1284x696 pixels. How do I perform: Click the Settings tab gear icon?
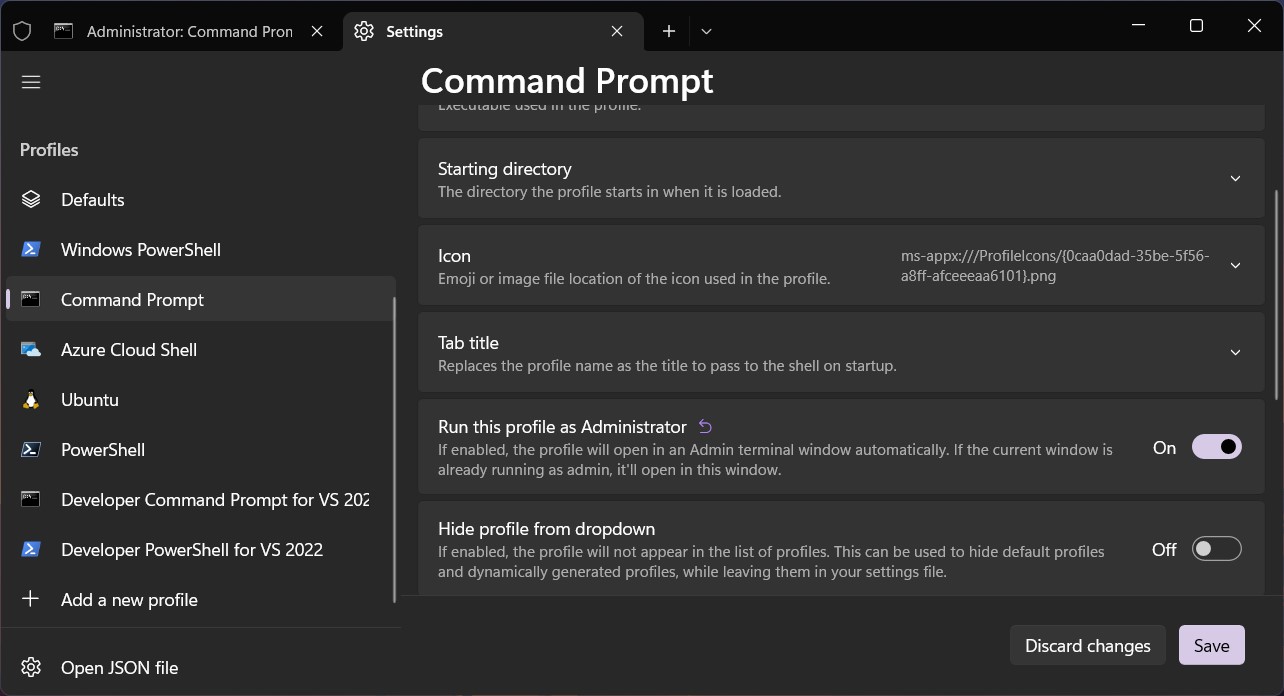[x=365, y=31]
